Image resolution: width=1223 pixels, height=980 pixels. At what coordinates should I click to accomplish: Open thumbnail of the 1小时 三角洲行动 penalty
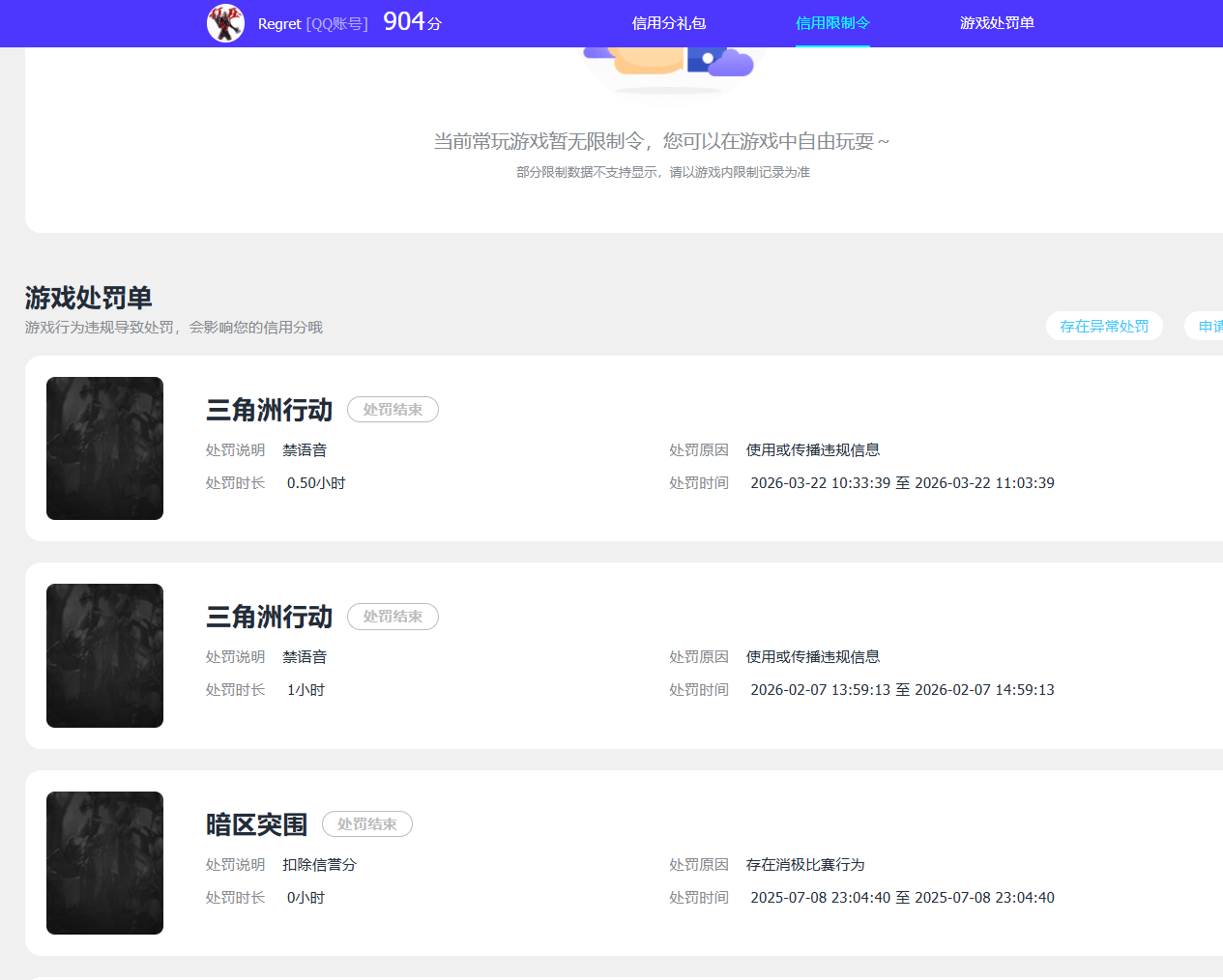coord(104,655)
